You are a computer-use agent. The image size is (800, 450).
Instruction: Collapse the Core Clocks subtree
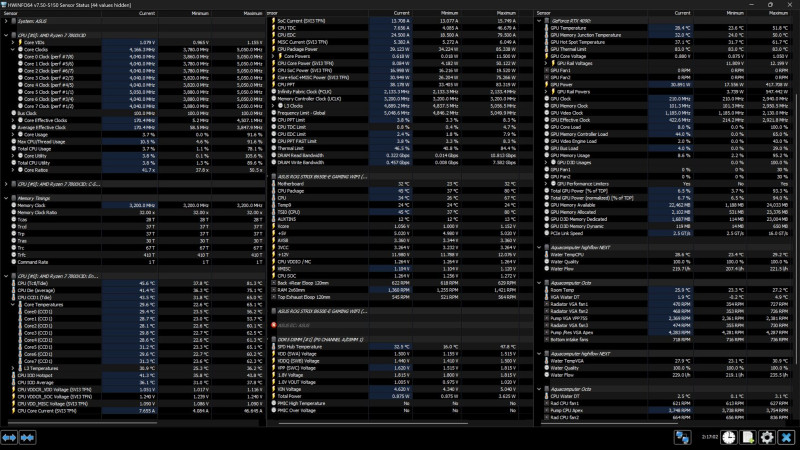pyautogui.click(x=13, y=49)
